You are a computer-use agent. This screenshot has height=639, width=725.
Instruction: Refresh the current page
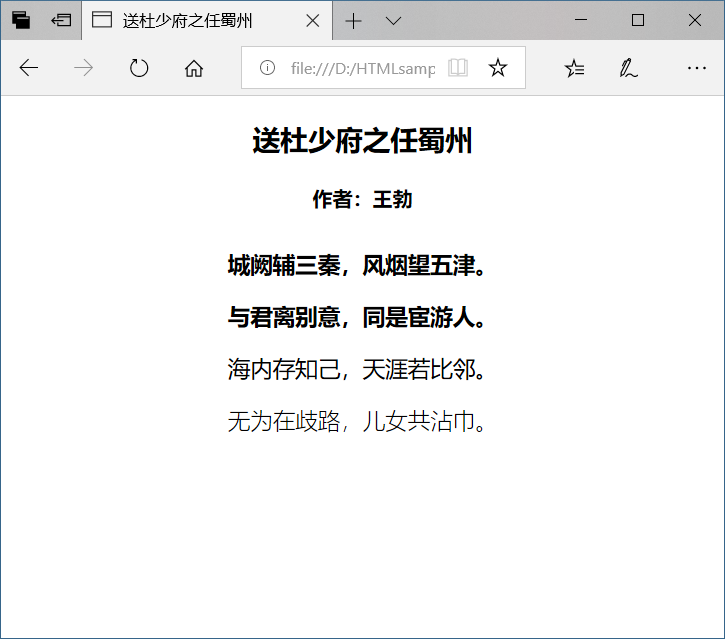click(x=139, y=68)
